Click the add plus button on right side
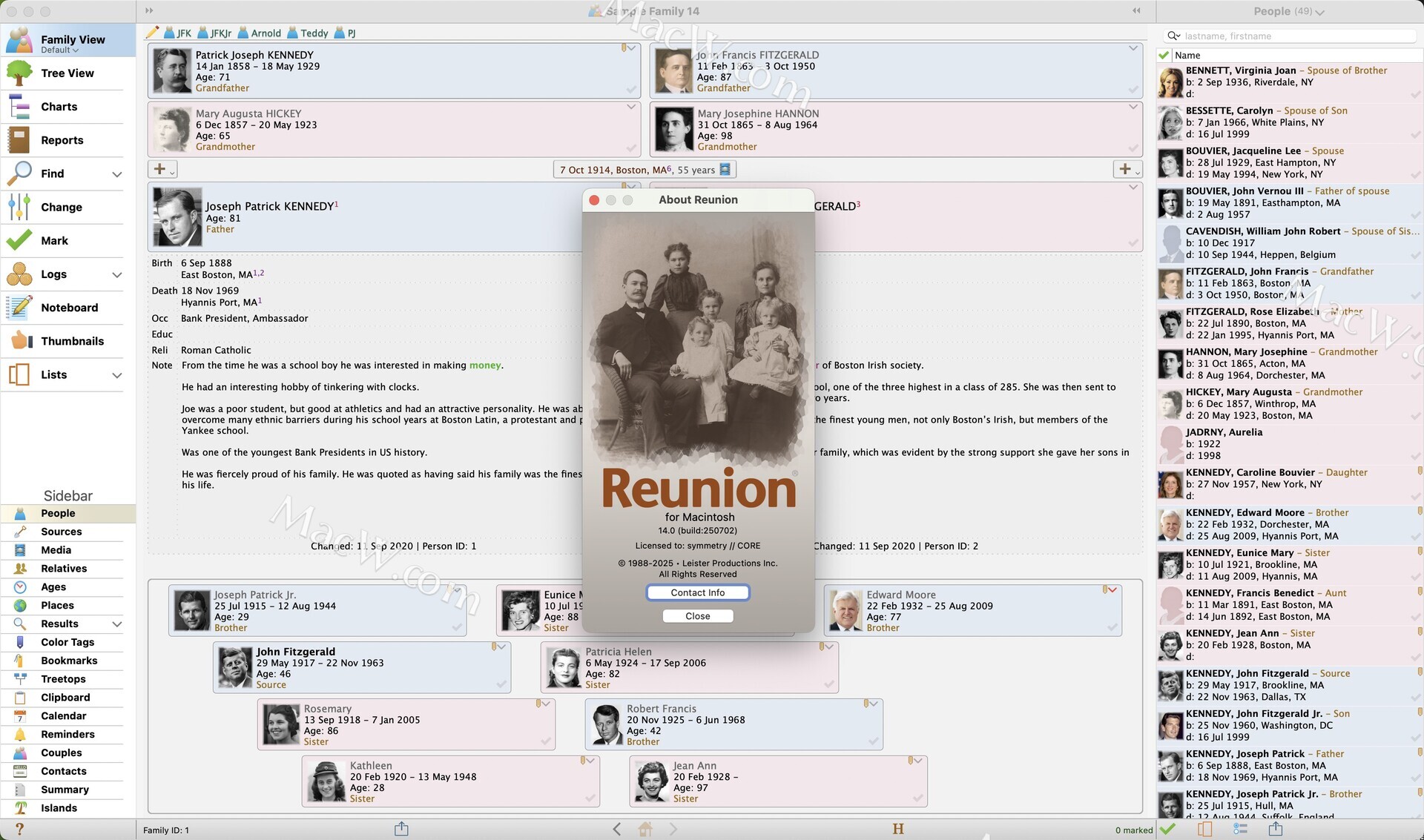The image size is (1424, 840). 1127,170
